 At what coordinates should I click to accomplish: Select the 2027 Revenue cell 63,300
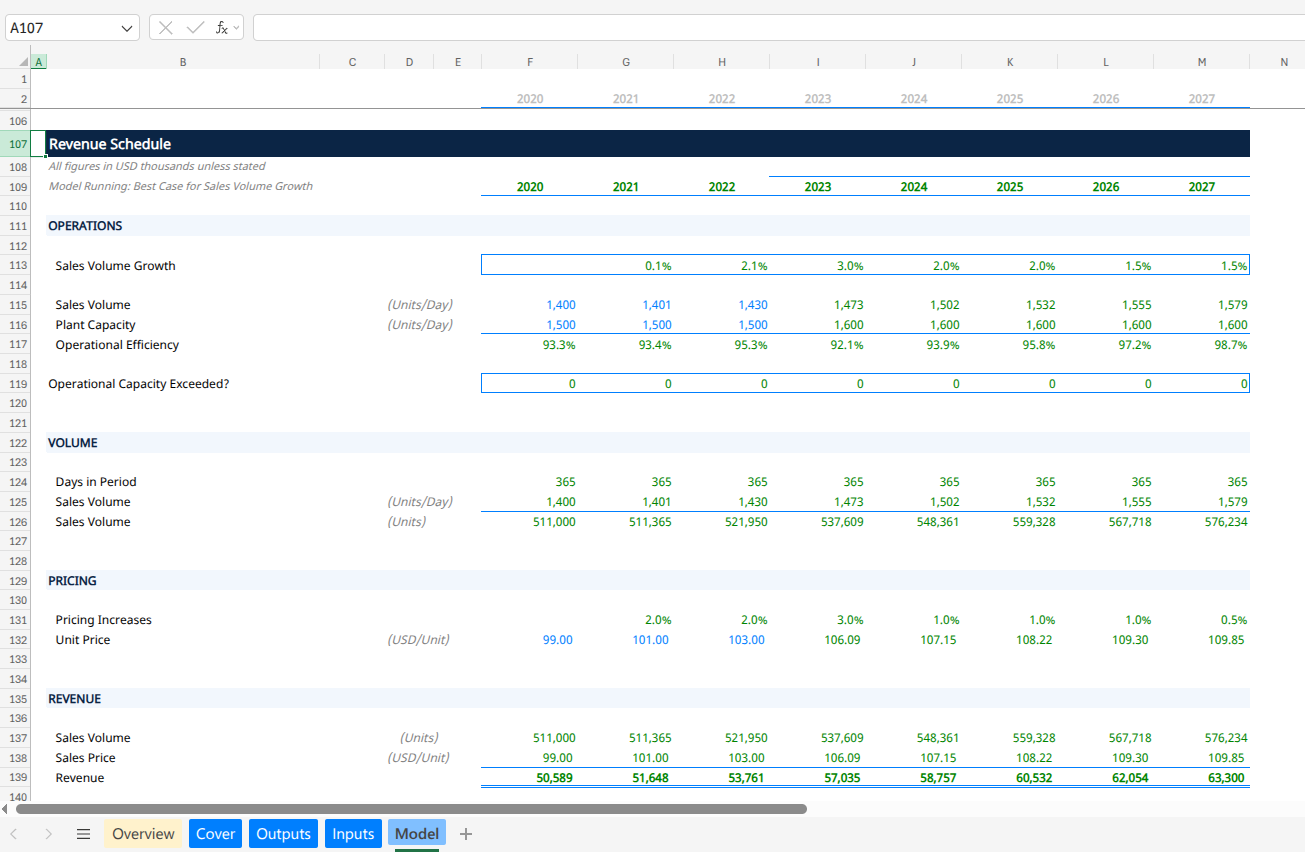pos(1202,778)
